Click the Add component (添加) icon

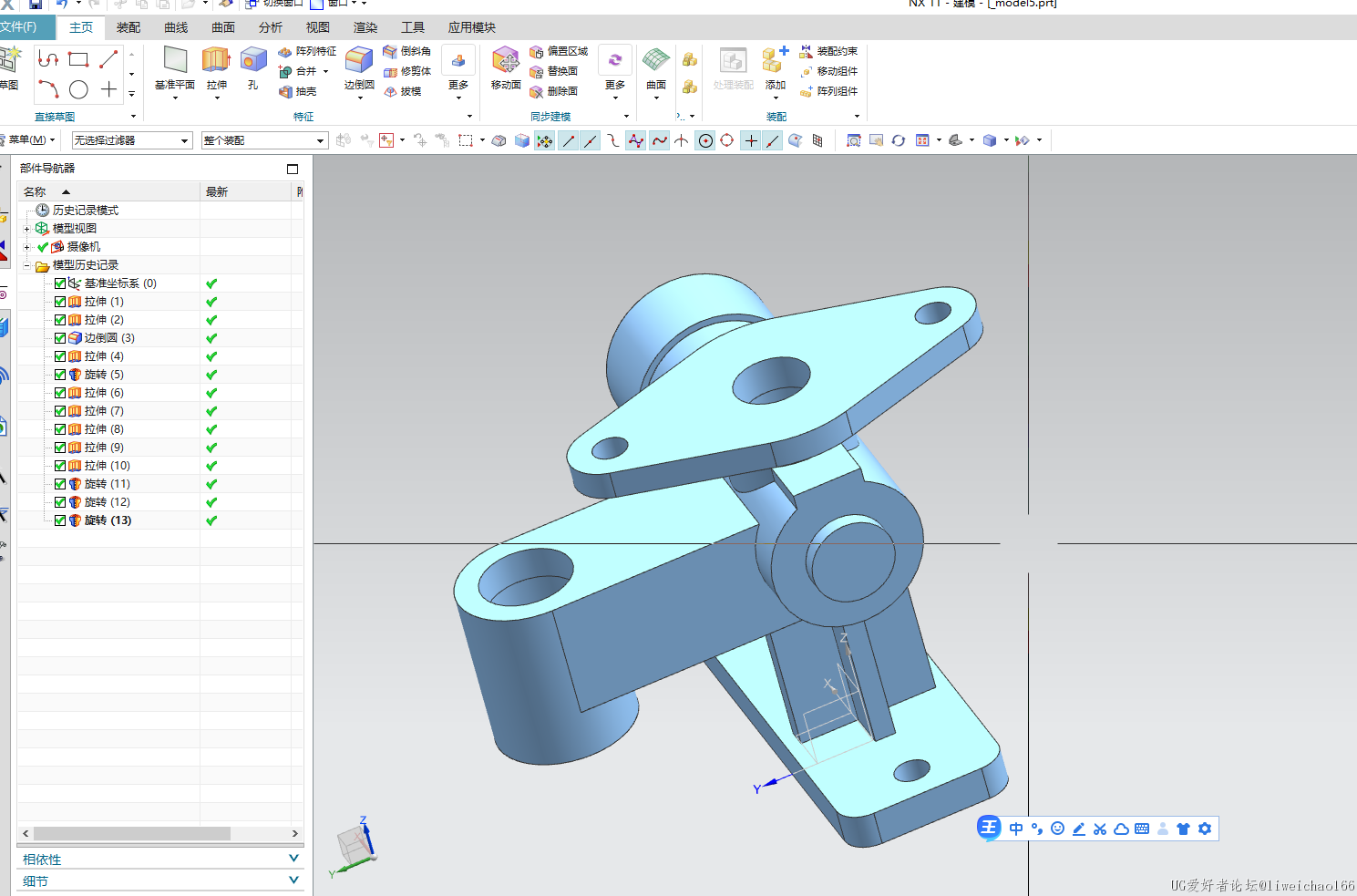(x=776, y=60)
